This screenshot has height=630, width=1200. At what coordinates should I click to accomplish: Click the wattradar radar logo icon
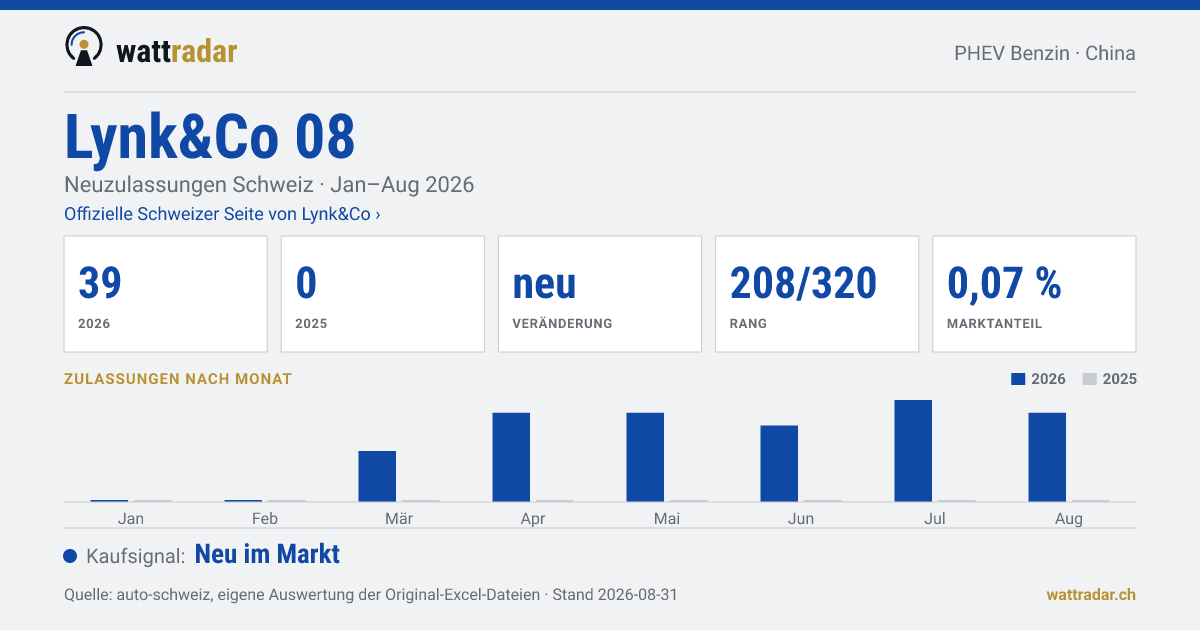pyautogui.click(x=83, y=46)
